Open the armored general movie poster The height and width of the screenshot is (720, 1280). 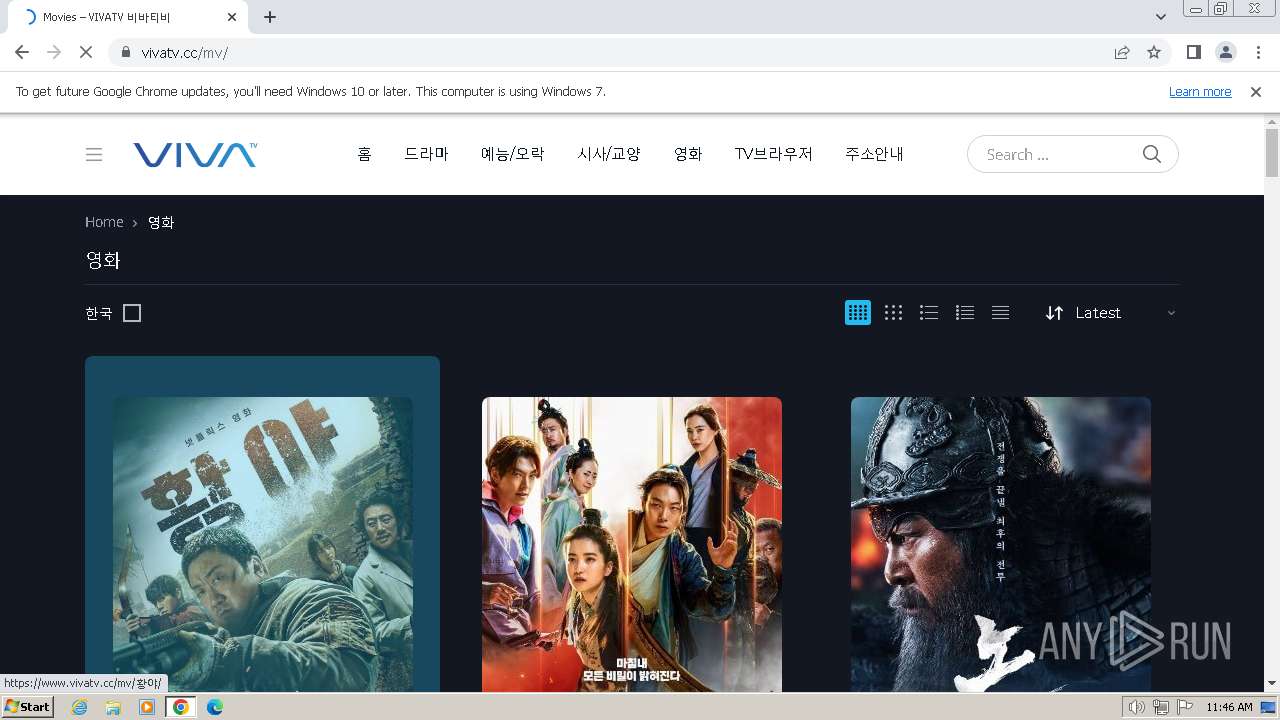(1001, 544)
